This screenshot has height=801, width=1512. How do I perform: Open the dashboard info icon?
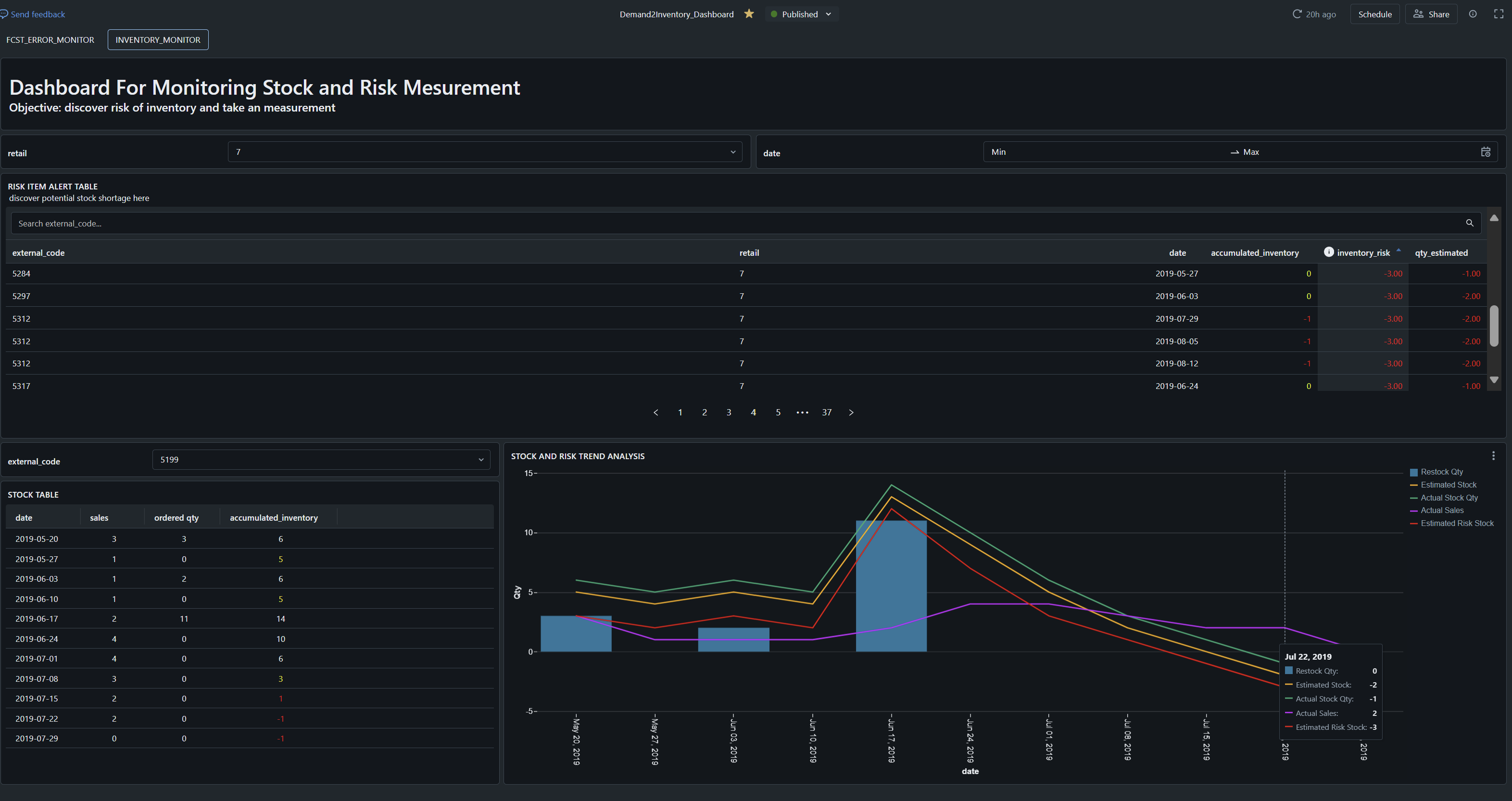point(1473,14)
